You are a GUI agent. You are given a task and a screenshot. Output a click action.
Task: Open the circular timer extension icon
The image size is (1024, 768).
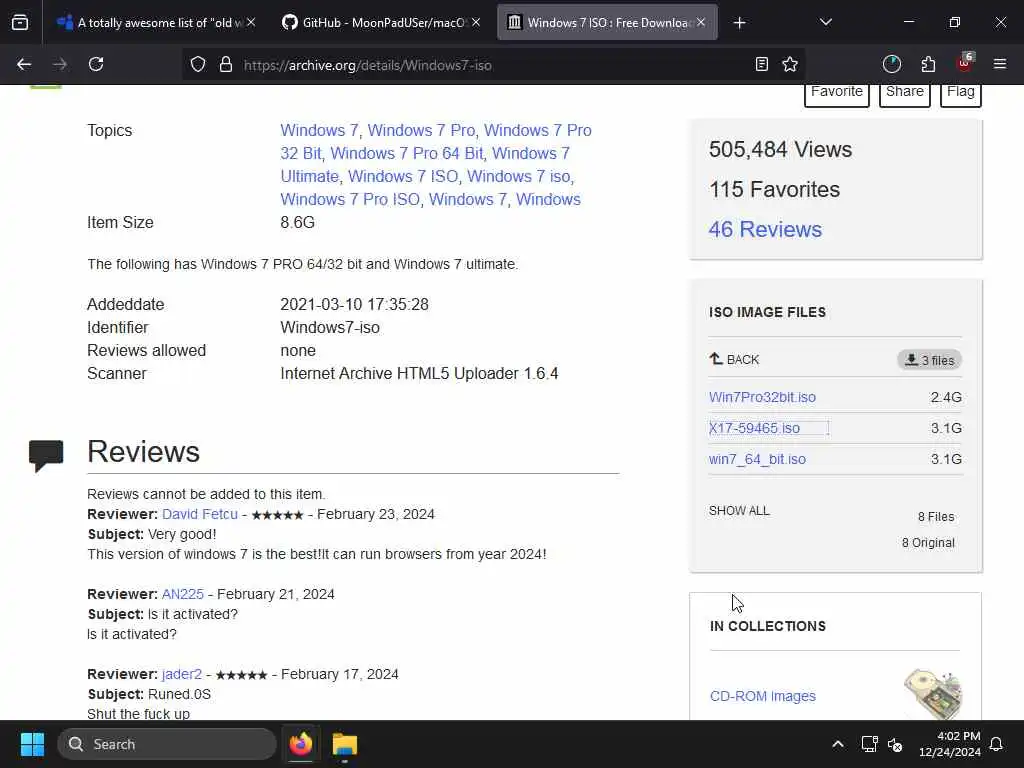point(891,64)
